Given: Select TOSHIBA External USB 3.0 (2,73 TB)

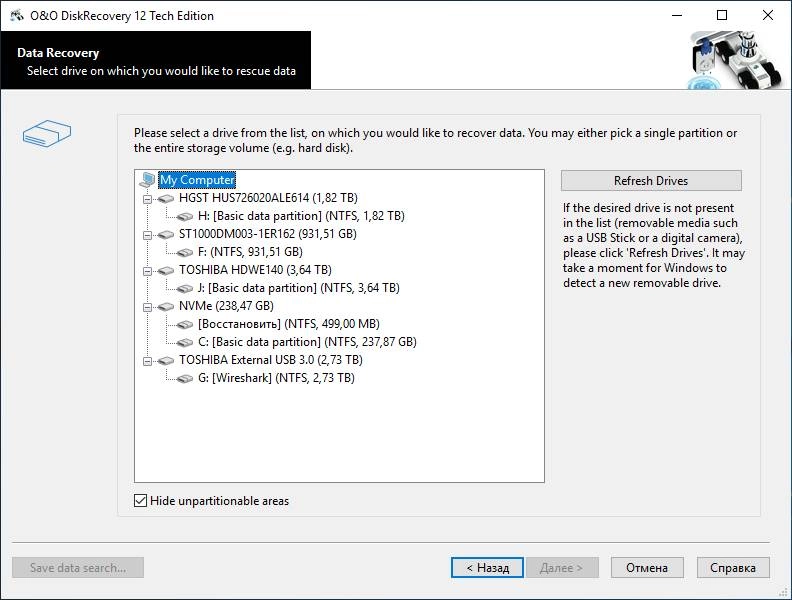Looking at the screenshot, I should 271,360.
